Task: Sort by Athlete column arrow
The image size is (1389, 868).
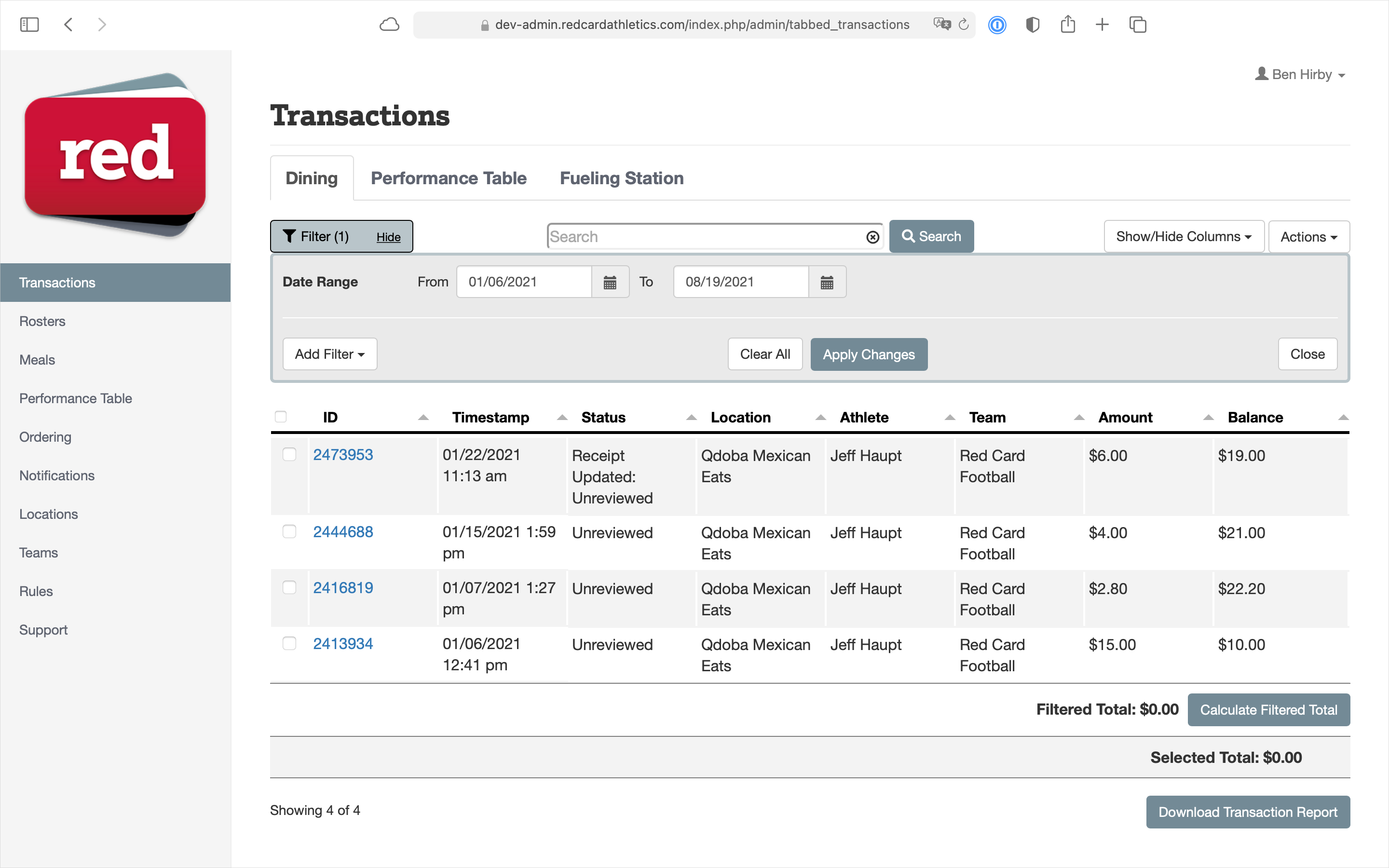Action: point(950,418)
